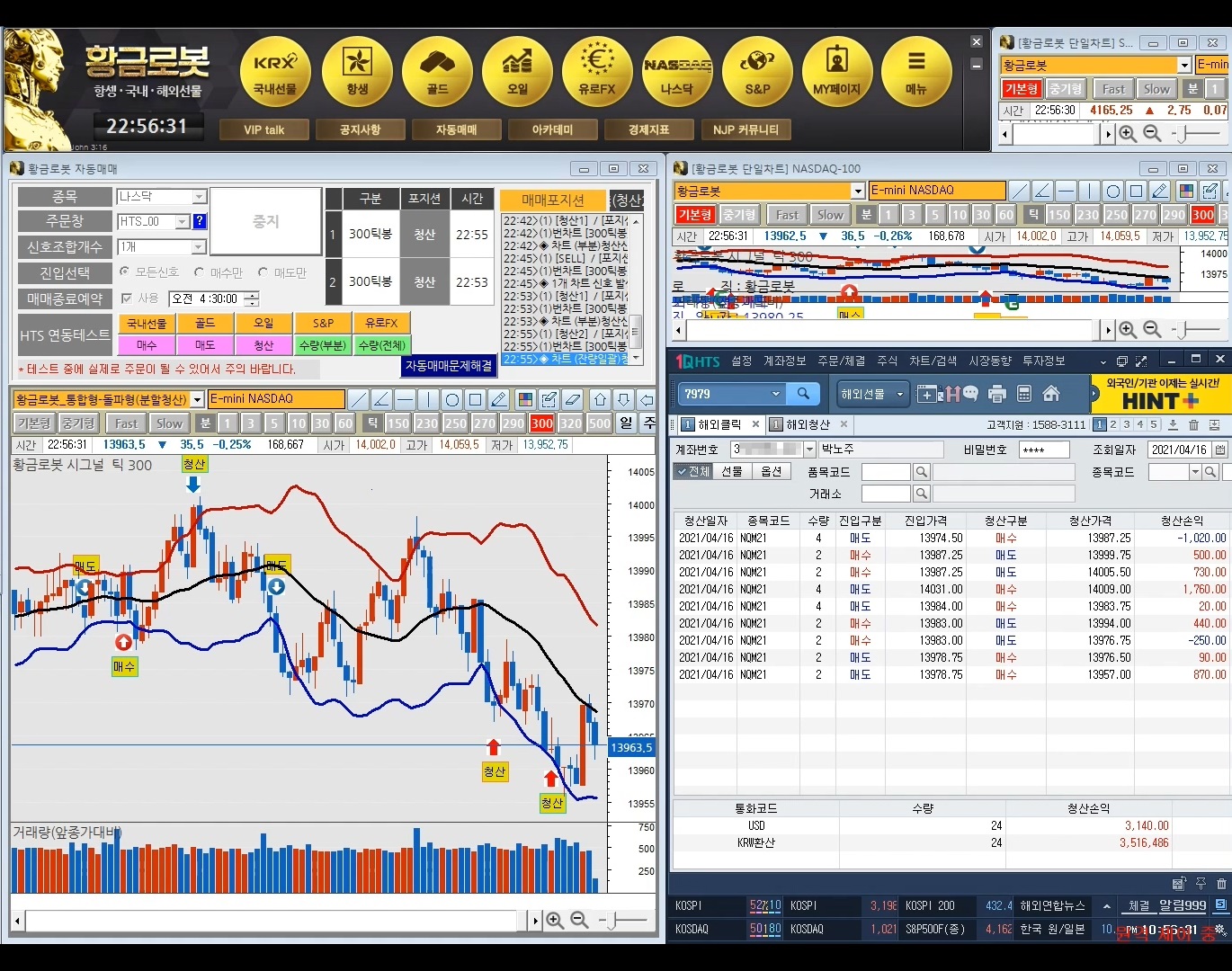Select trend line tool in auto-trade chart
This screenshot has height=971, width=1232.
point(358,399)
